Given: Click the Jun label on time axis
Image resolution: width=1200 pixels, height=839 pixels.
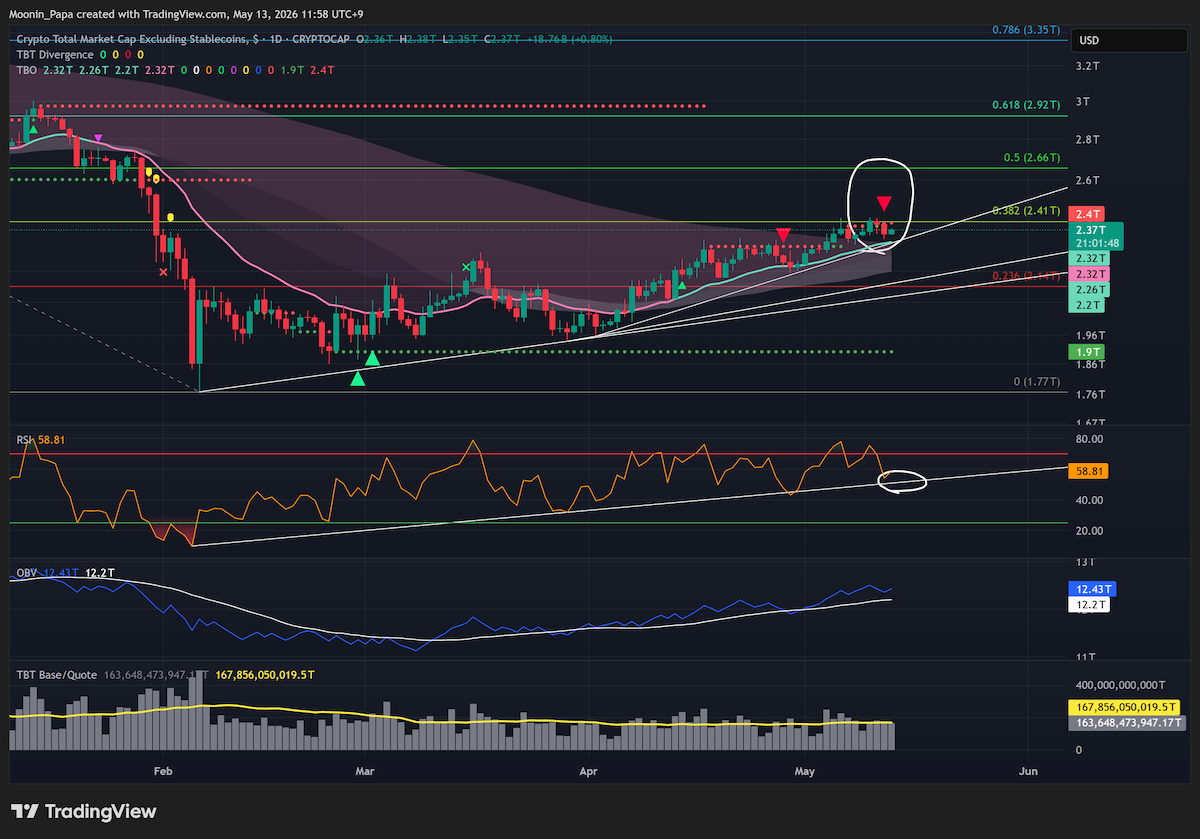Looking at the screenshot, I should pos(1027,771).
